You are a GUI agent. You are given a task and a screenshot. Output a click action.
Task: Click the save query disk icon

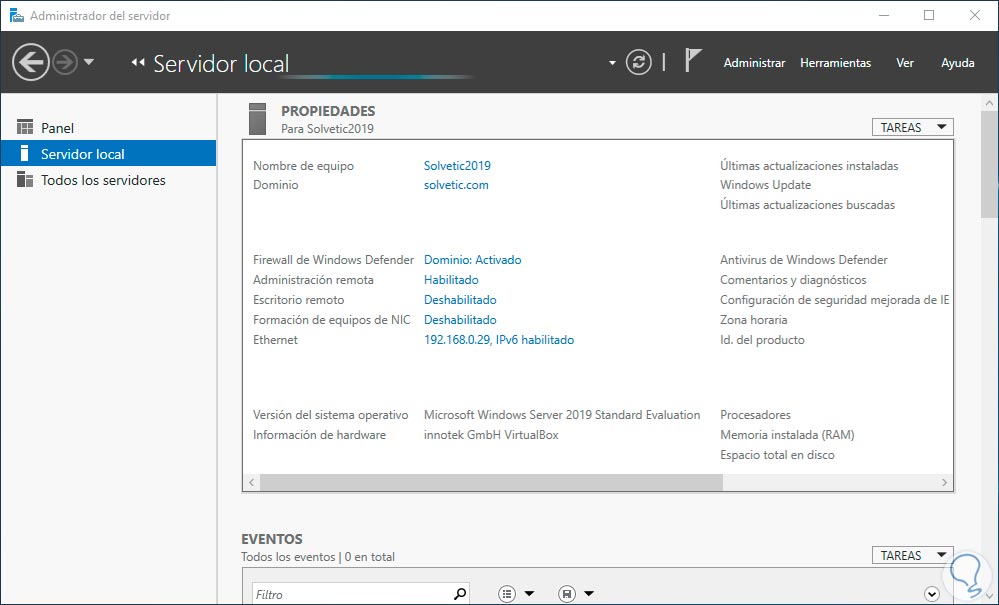(x=566, y=594)
